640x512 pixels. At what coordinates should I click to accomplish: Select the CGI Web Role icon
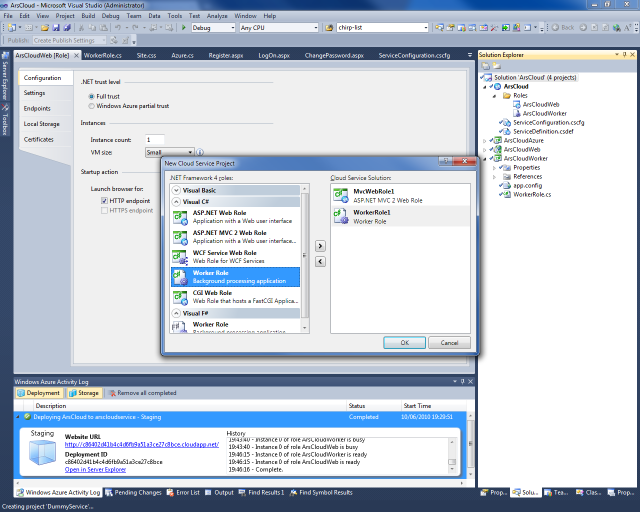click(x=180, y=297)
